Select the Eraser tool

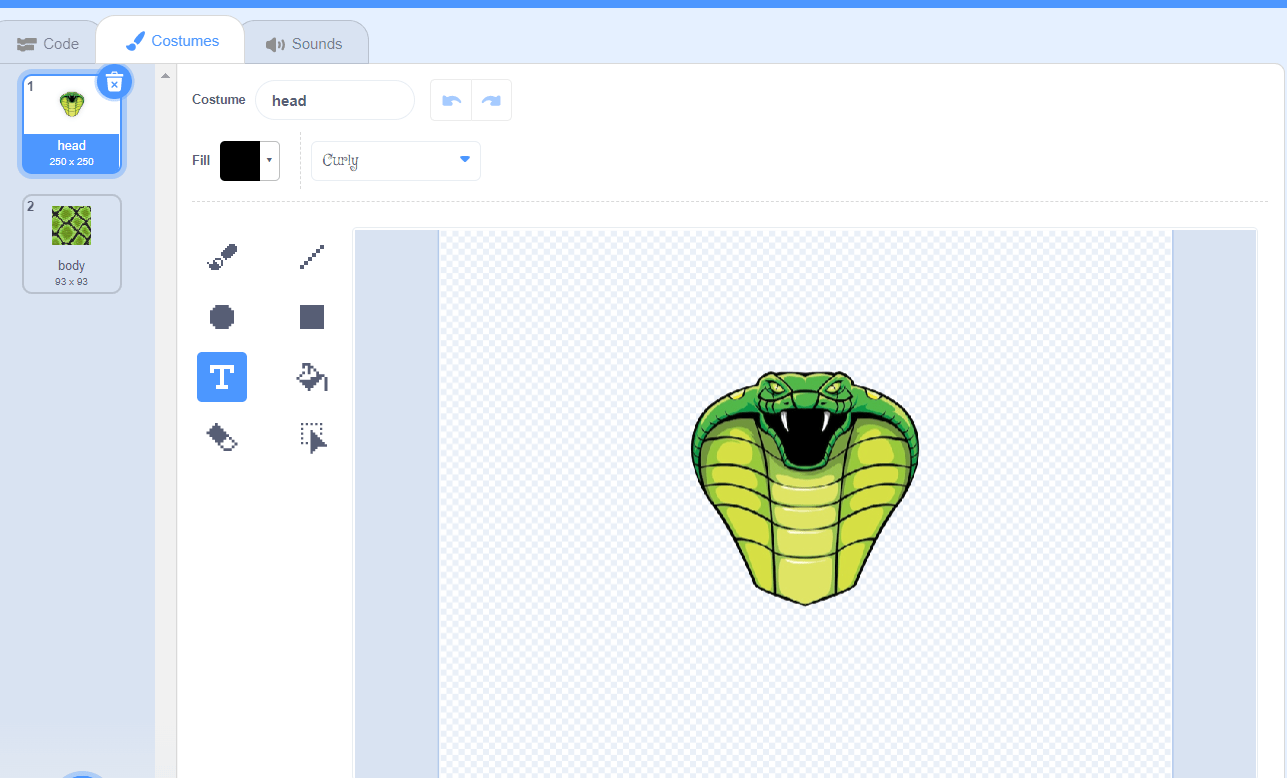tap(222, 437)
